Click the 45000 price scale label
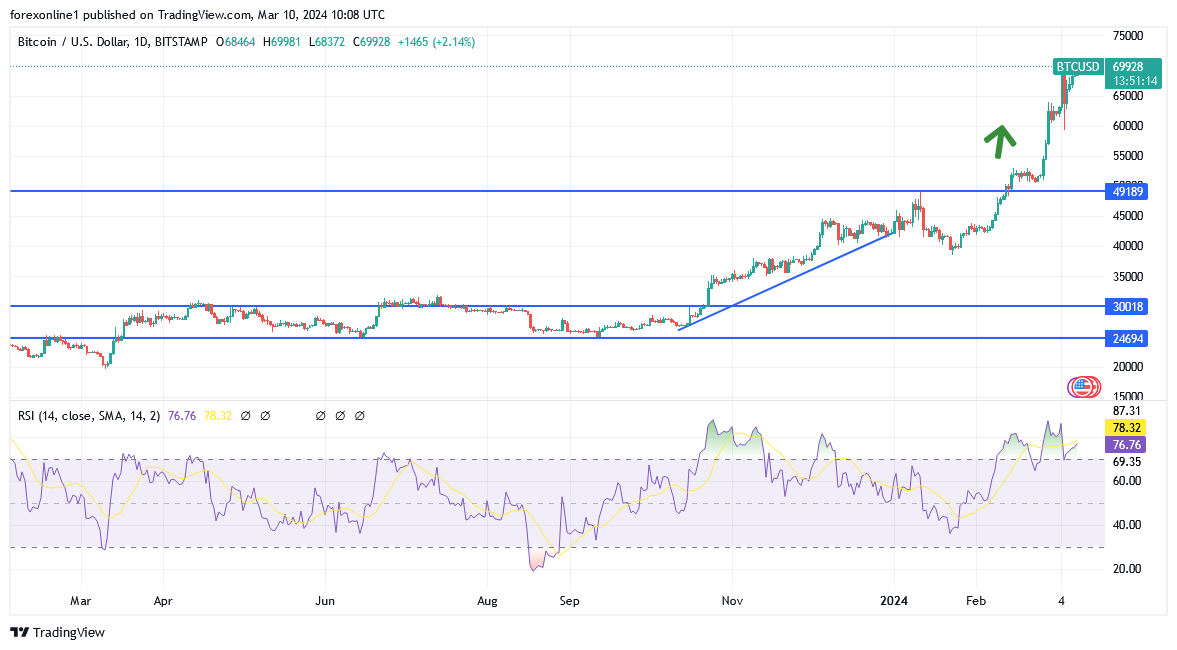The image size is (1177, 650). pos(1127,216)
